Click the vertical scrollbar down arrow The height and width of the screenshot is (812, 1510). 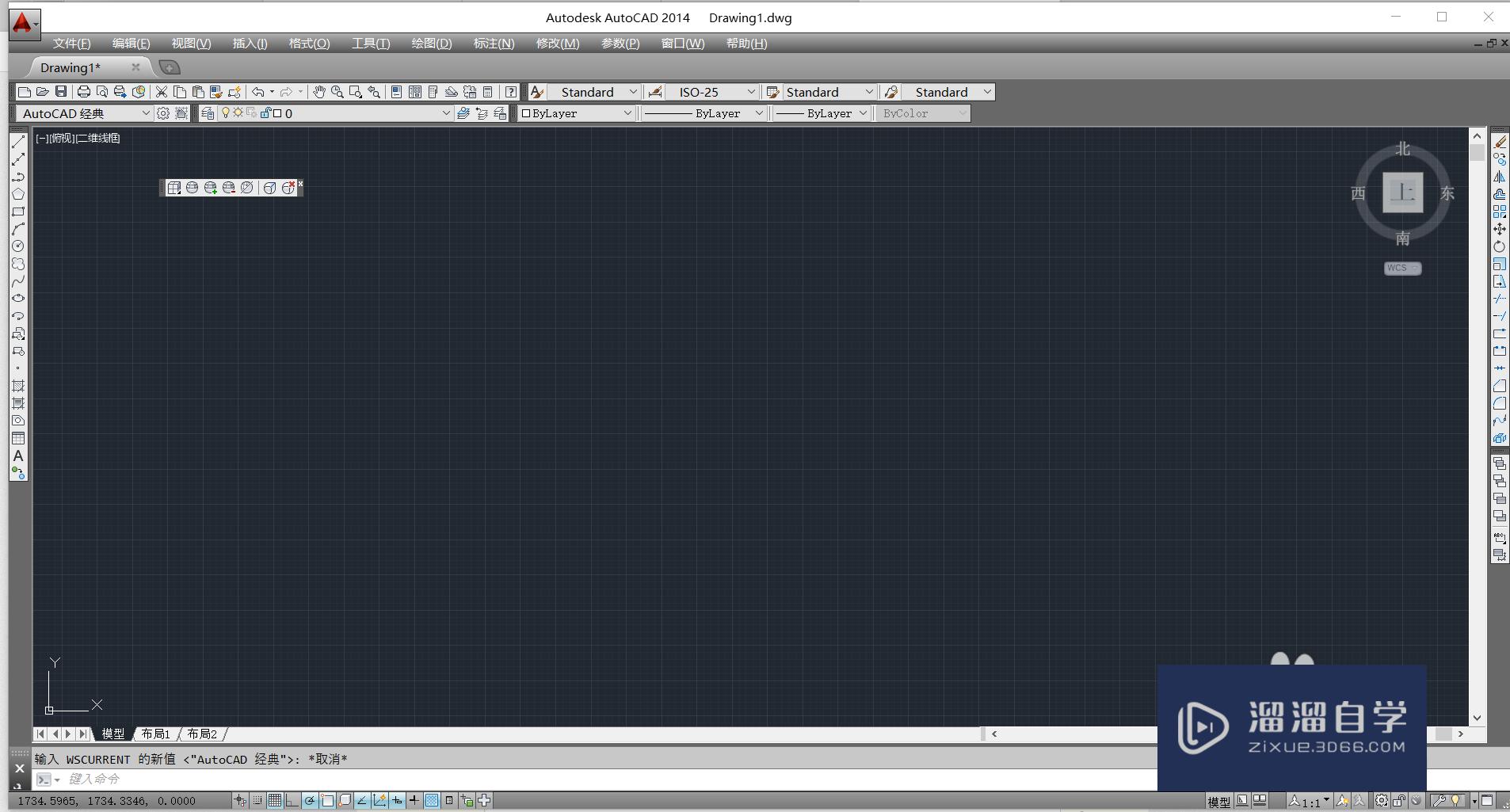click(x=1477, y=718)
